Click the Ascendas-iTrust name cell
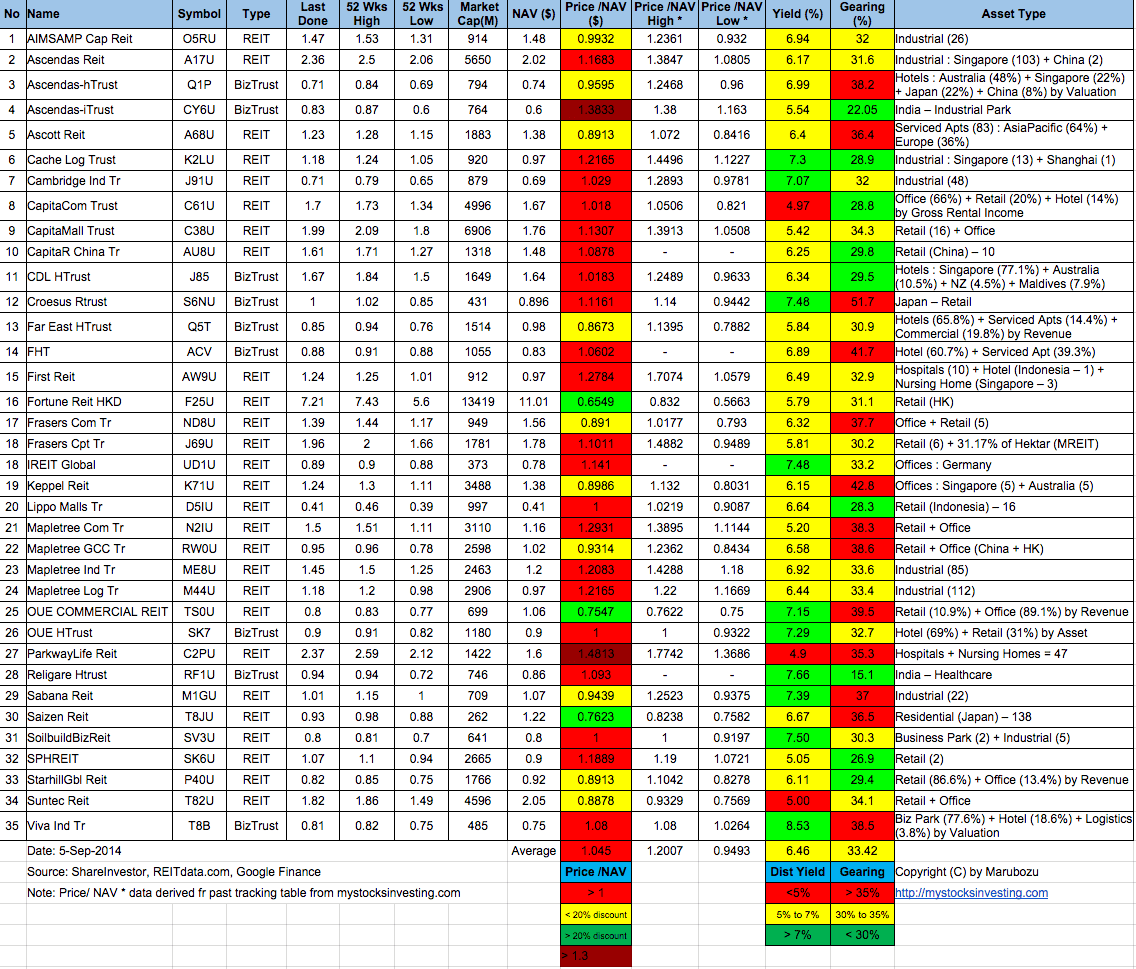Screen dimensions: 1136x969 point(99,110)
